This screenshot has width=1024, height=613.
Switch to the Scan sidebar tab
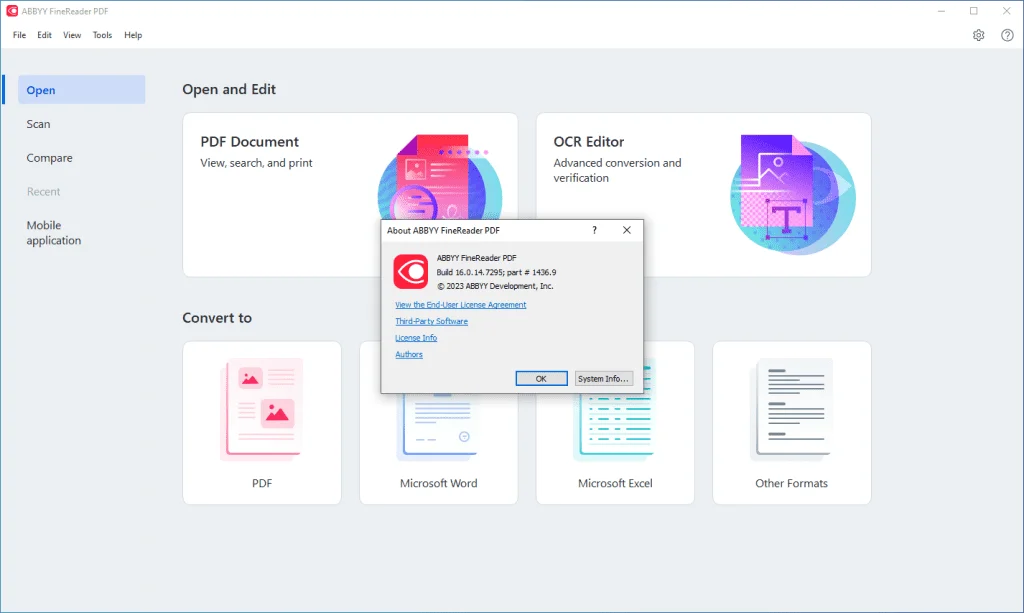click(x=38, y=124)
